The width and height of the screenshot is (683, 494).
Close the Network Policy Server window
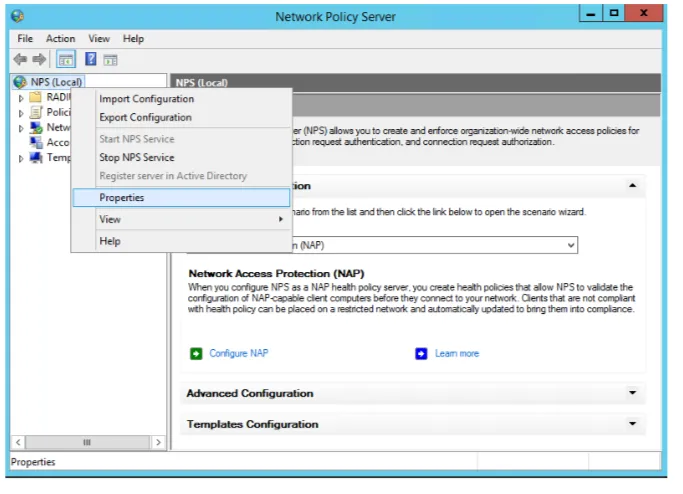tap(643, 14)
